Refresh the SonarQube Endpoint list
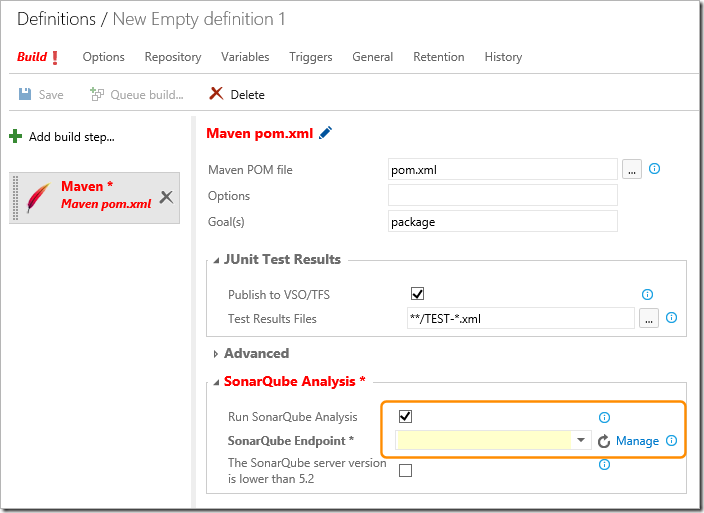Viewport: 704px width, 513px height. [x=603, y=441]
